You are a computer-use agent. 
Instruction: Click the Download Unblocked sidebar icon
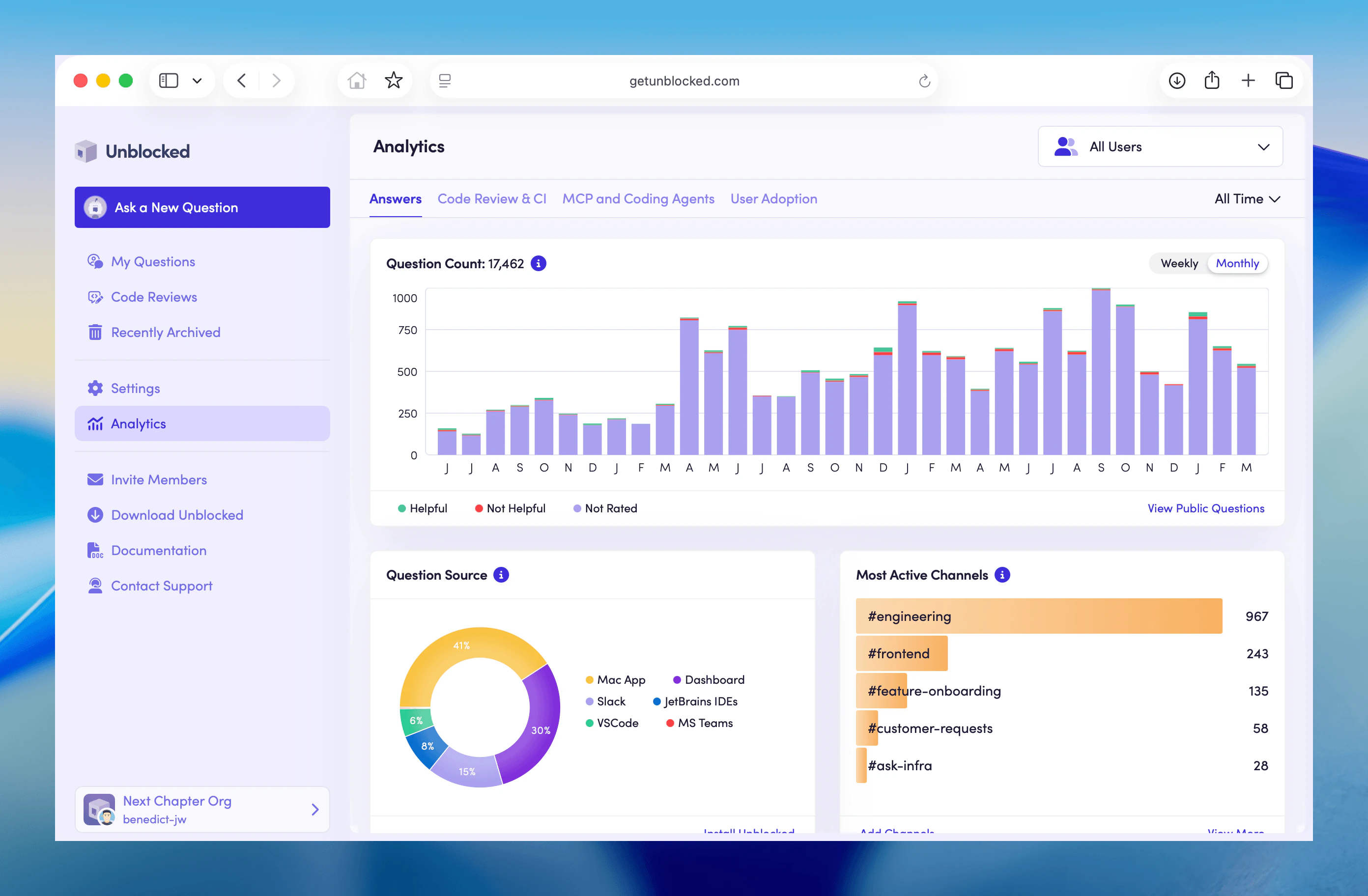tap(95, 515)
